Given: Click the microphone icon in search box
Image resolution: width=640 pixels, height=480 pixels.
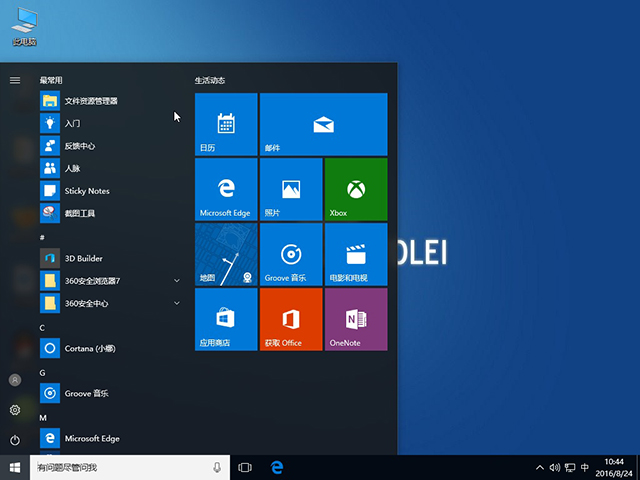Looking at the screenshot, I should click(x=217, y=467).
